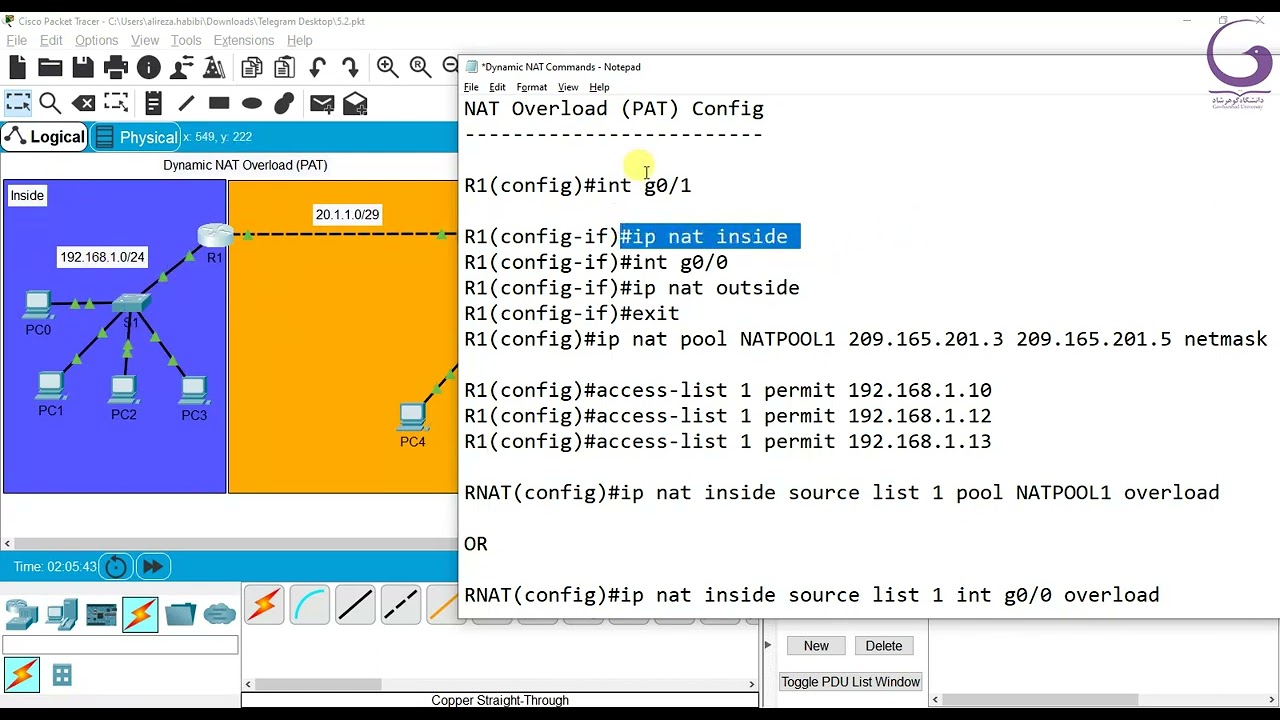Image resolution: width=1280 pixels, height=720 pixels.
Task: Pick the automatic connection type
Action: click(264, 605)
